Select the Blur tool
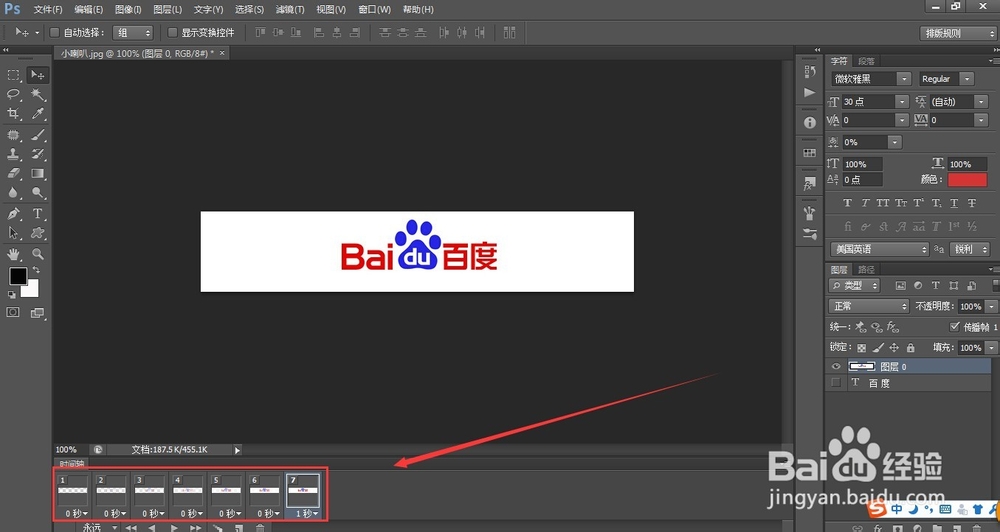The image size is (1000, 532). pyautogui.click(x=13, y=193)
